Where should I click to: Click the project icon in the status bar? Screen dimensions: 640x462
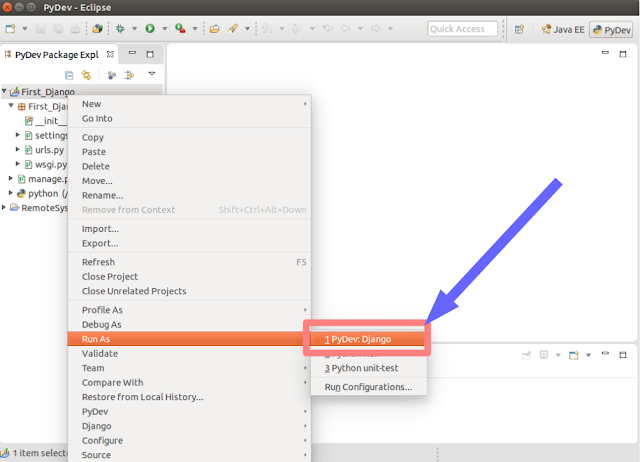click(x=5, y=453)
